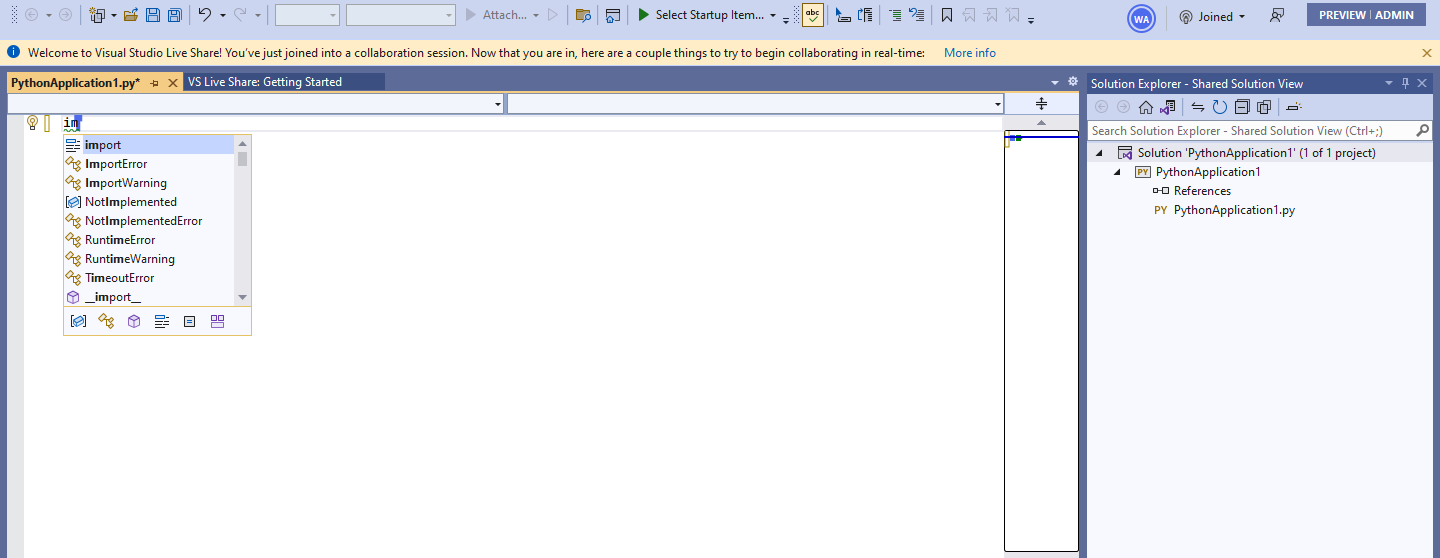Open the left editor navigation dropdown
1440x558 pixels.
(x=498, y=104)
